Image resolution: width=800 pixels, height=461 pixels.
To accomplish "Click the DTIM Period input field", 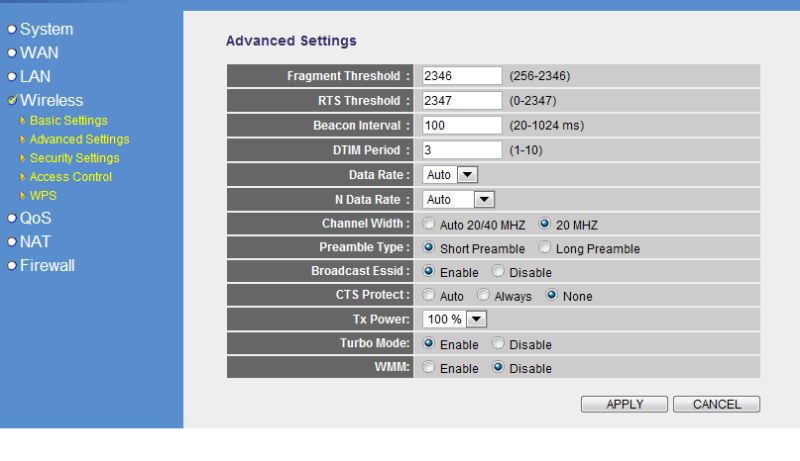I will [462, 150].
